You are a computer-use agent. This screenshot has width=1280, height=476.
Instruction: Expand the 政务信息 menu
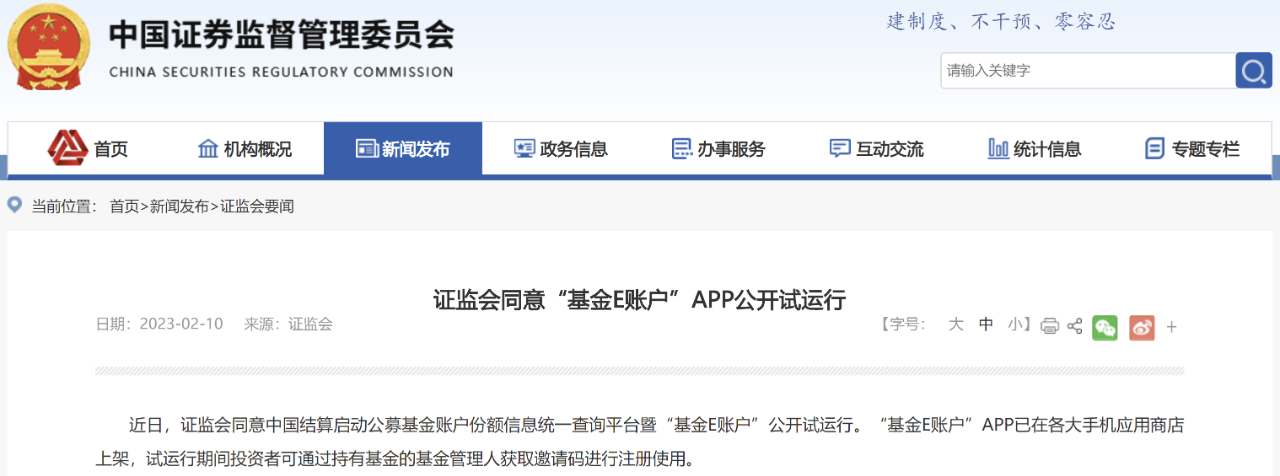coord(561,149)
